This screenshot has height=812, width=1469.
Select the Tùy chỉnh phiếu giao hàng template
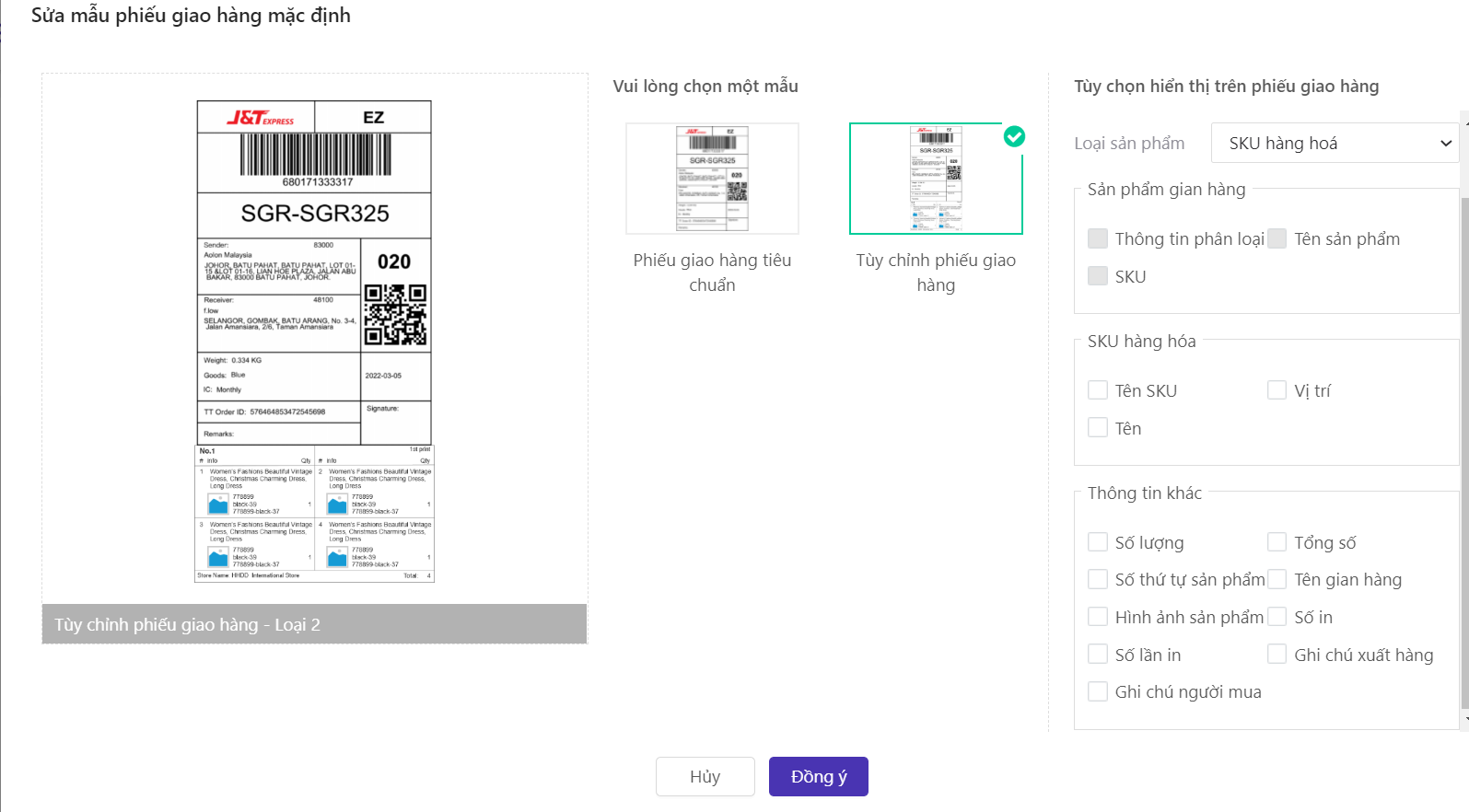935,179
